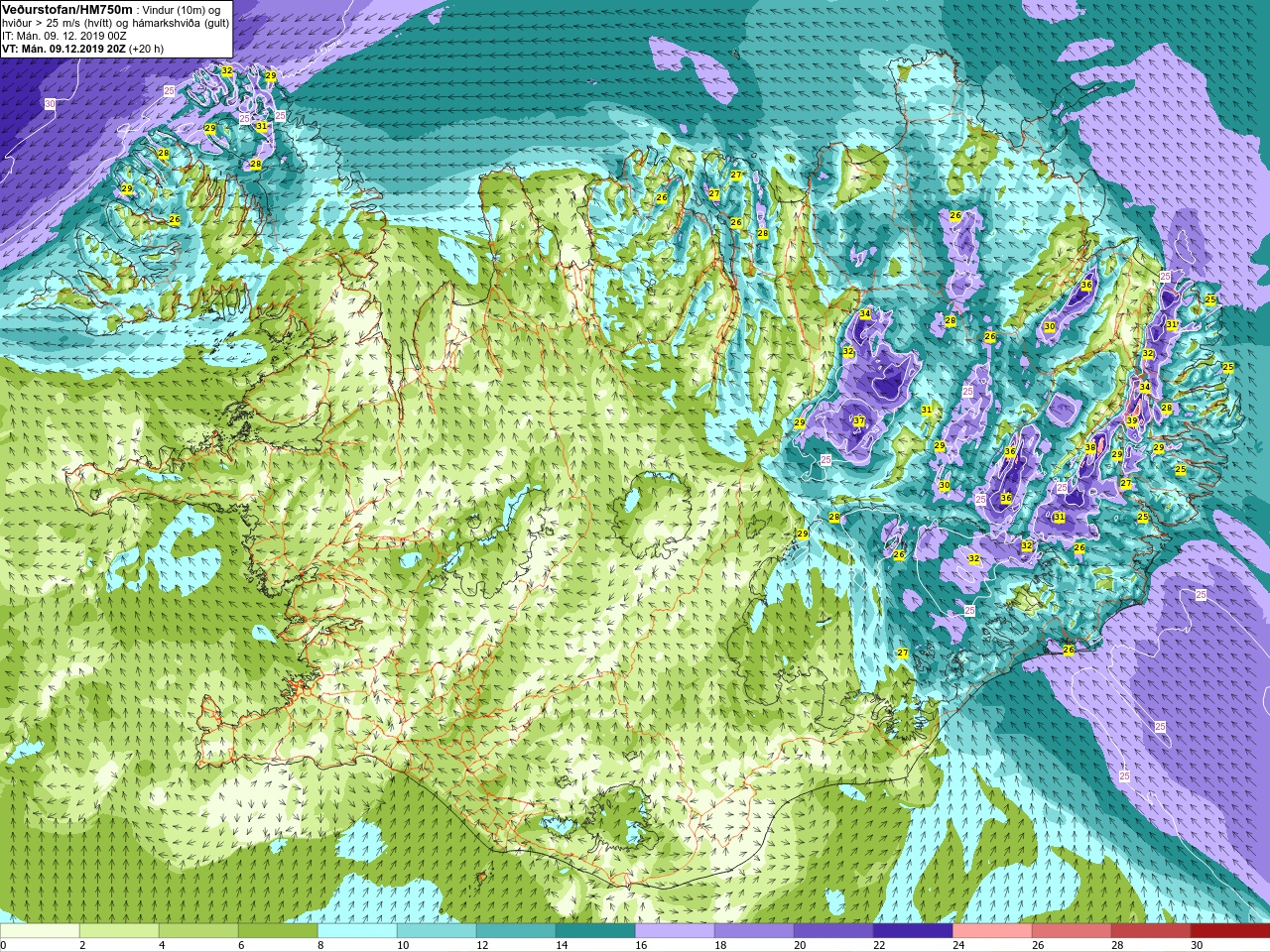Image resolution: width=1270 pixels, height=952 pixels.
Task: Select the IT: Mán. 09. 12. 2019 00Z line
Action: [x=64, y=35]
